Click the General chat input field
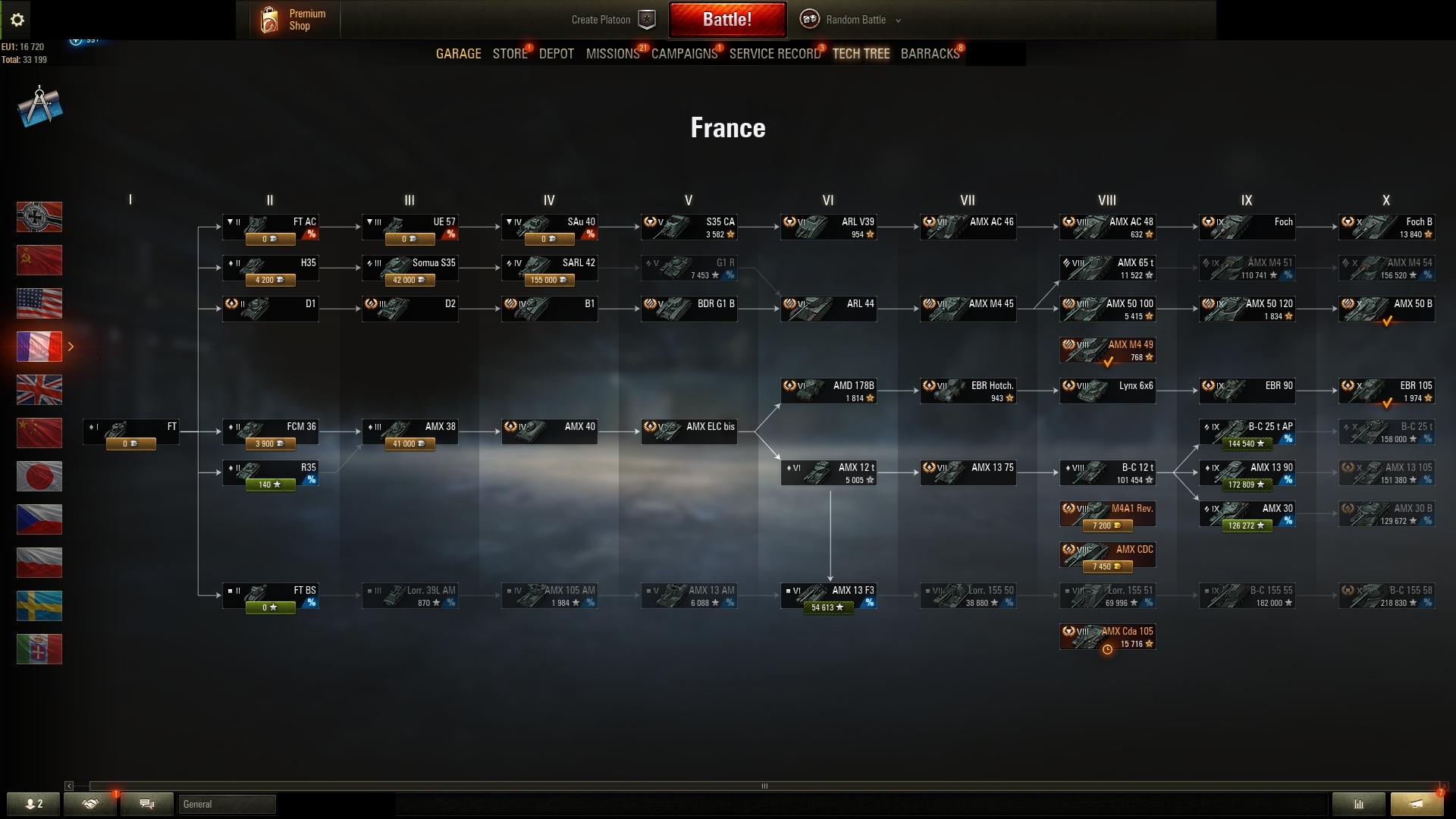The height and width of the screenshot is (819, 1456). 227,804
